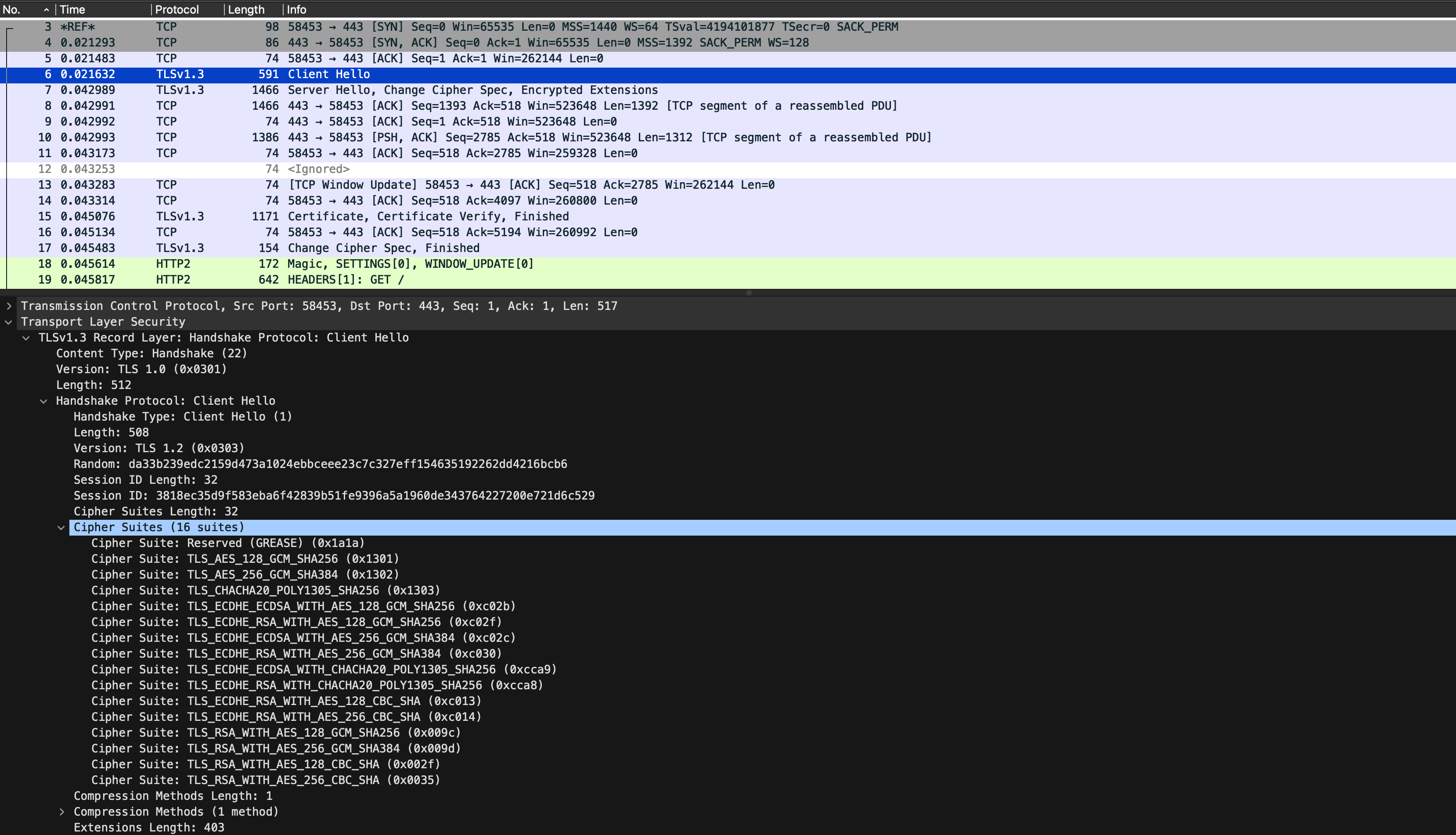The height and width of the screenshot is (835, 1456).
Task: Select Version: TLS 1.2 (0x0303) field
Action: (159, 449)
